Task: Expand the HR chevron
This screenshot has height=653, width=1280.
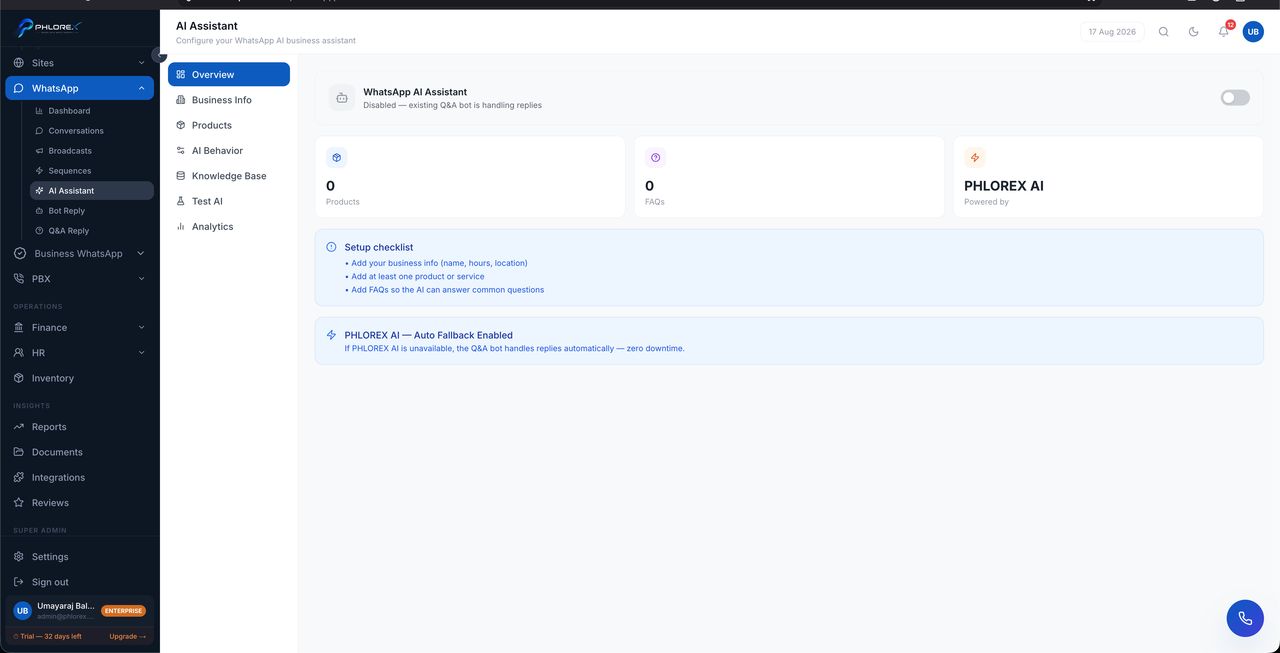Action: click(x=141, y=353)
